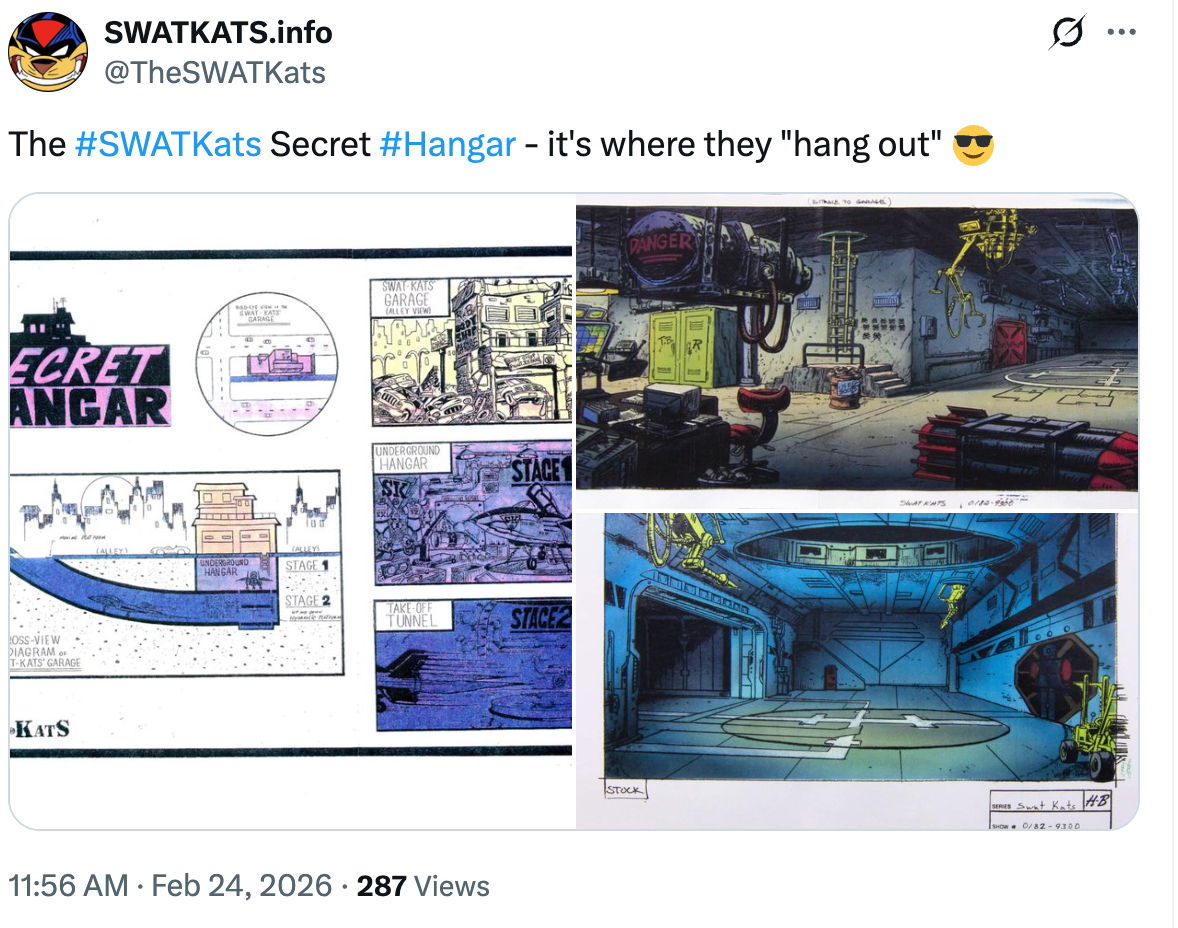Click the Stage 1 underground hangar panel
The height and width of the screenshot is (928, 1178).
473,512
